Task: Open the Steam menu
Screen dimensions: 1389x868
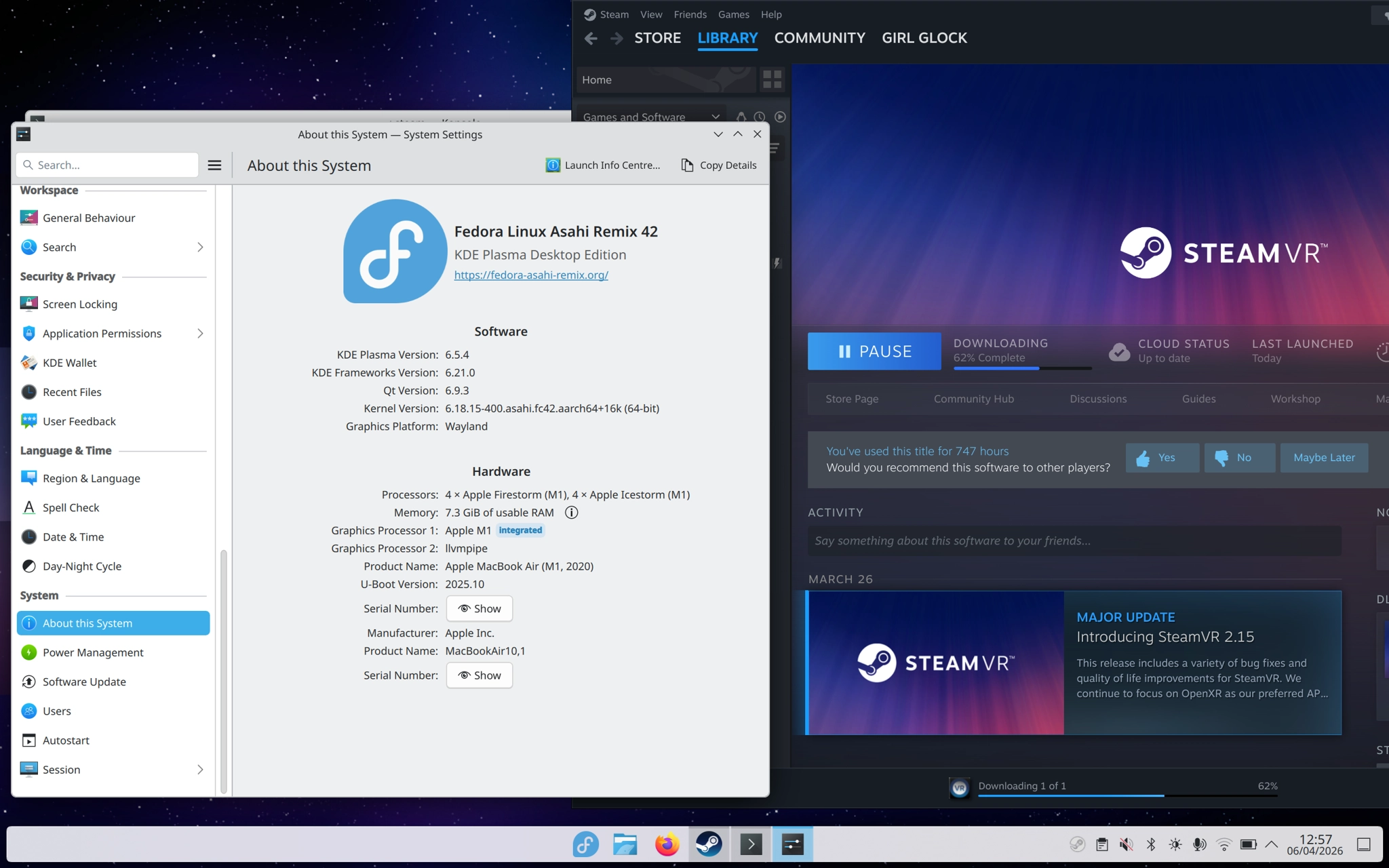Action: coord(614,14)
